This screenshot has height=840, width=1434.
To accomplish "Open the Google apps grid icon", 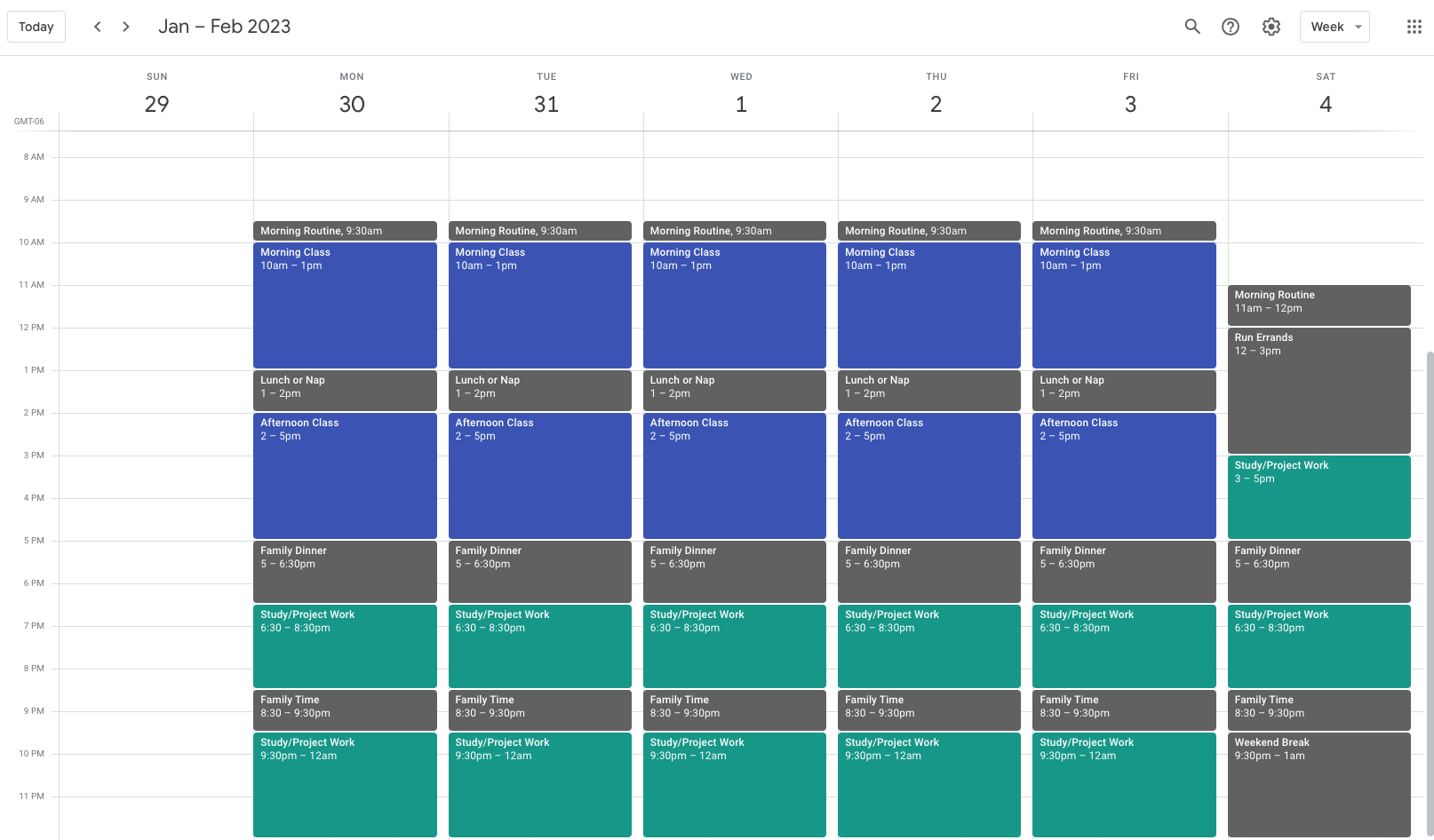I will point(1414,27).
